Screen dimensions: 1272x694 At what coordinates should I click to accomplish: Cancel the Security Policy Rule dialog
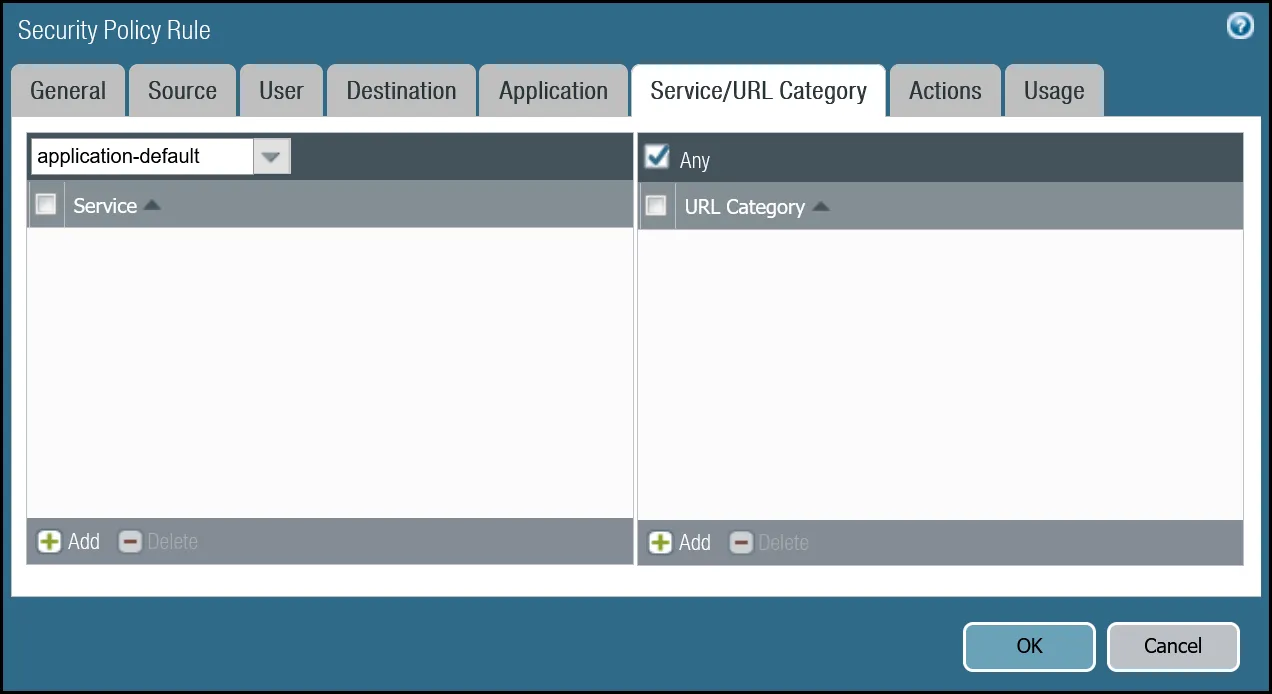click(1172, 646)
